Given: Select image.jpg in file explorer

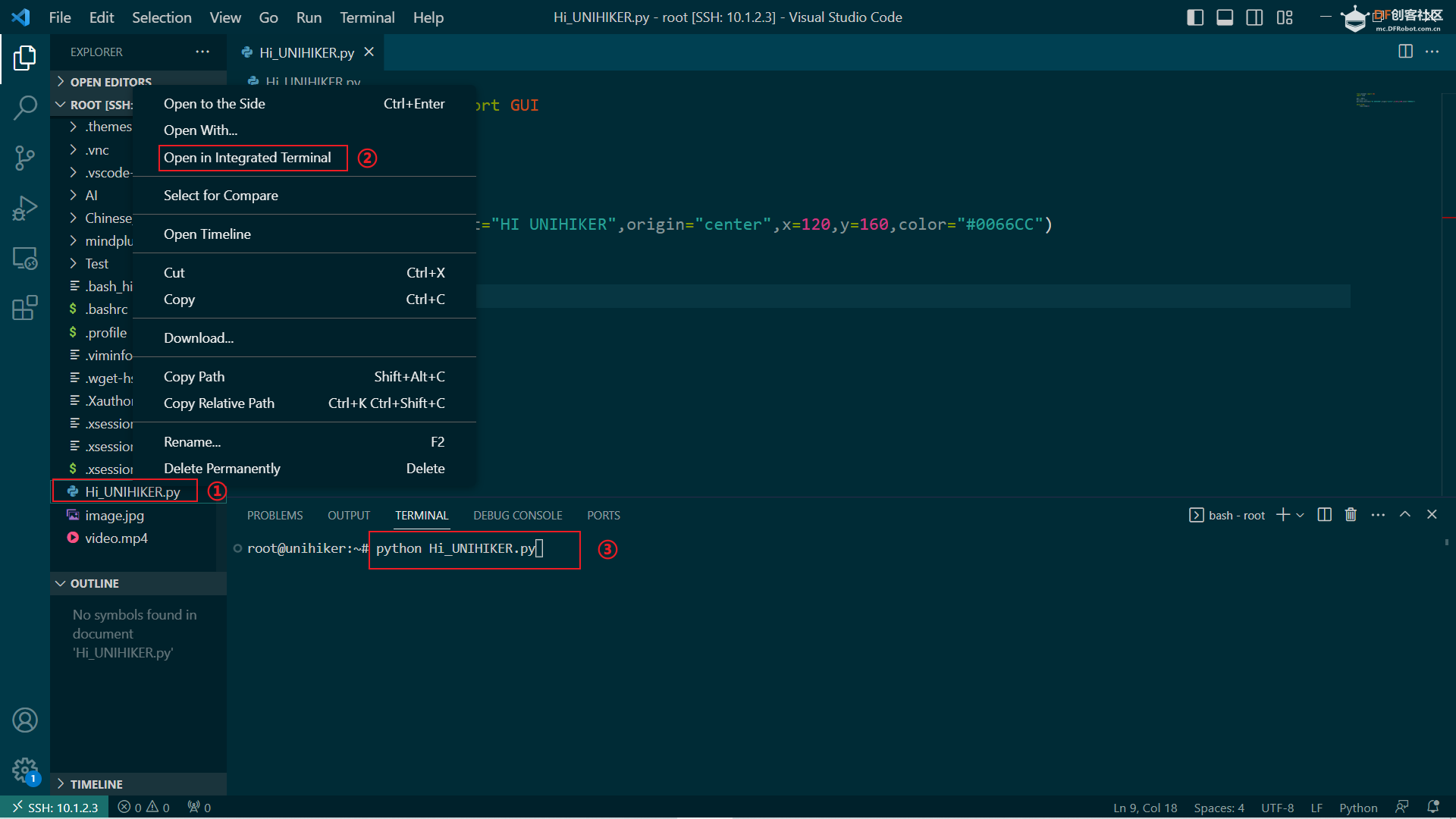Looking at the screenshot, I should [x=114, y=516].
